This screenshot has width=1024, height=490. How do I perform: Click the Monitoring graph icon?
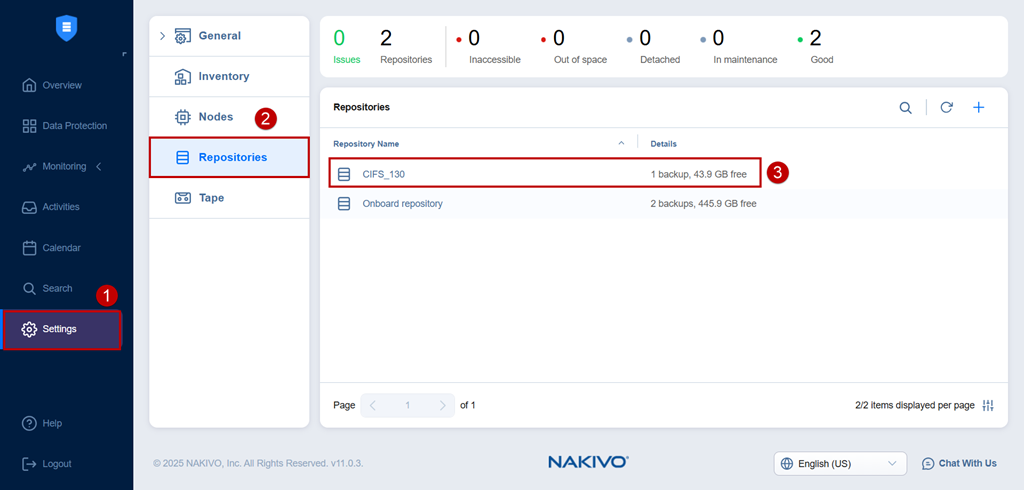[x=29, y=167]
